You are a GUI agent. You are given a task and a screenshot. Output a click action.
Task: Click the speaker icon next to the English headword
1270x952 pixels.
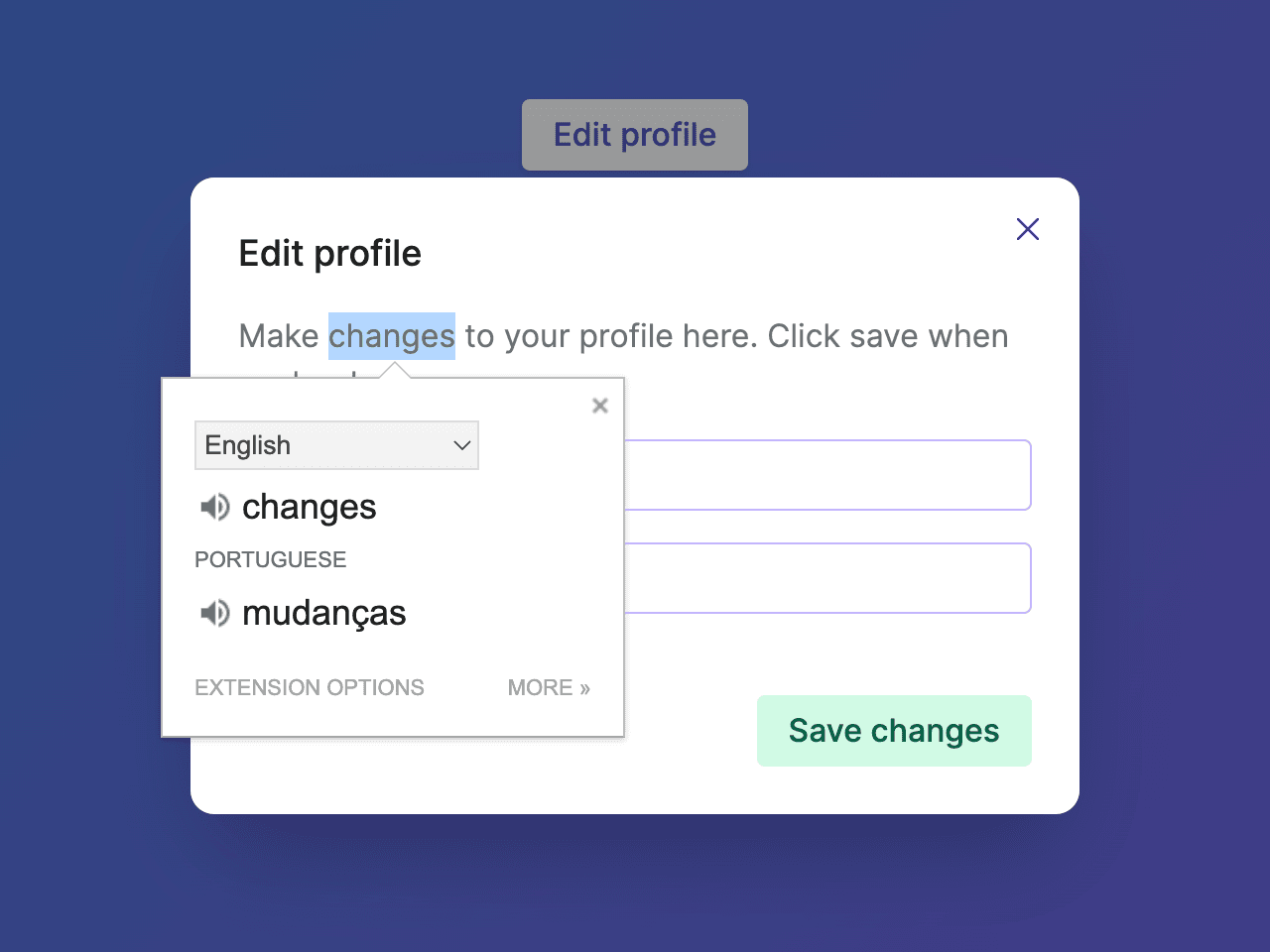215,507
